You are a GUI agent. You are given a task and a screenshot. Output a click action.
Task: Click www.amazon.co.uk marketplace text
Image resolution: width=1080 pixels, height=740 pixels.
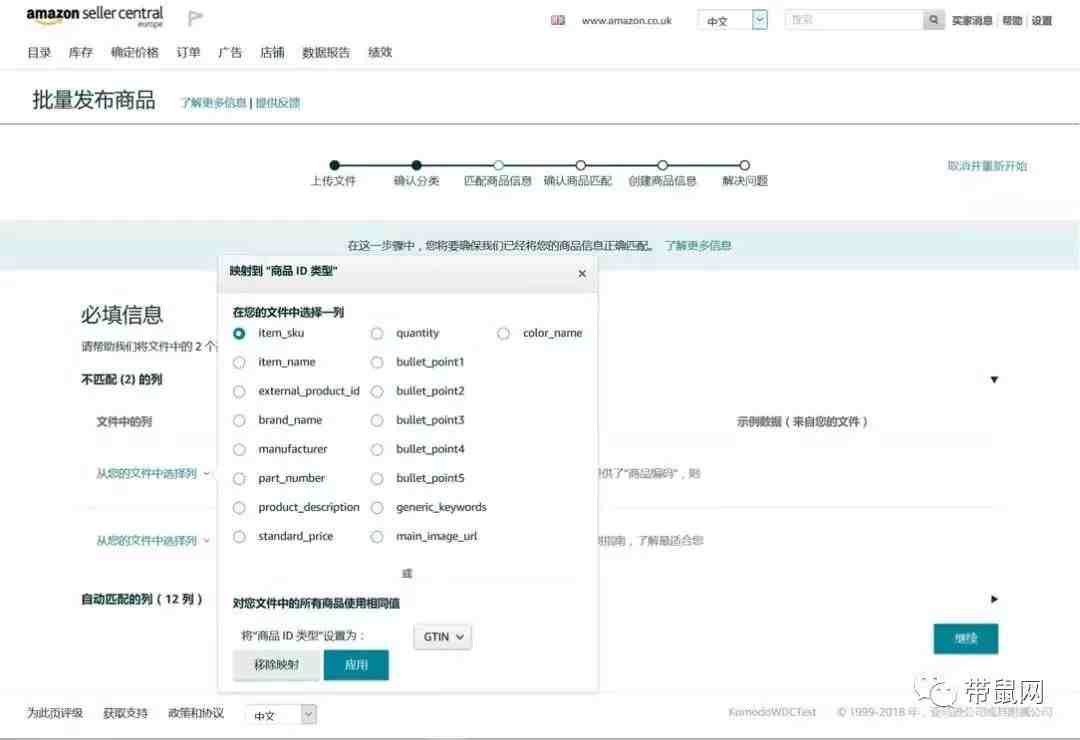click(626, 21)
